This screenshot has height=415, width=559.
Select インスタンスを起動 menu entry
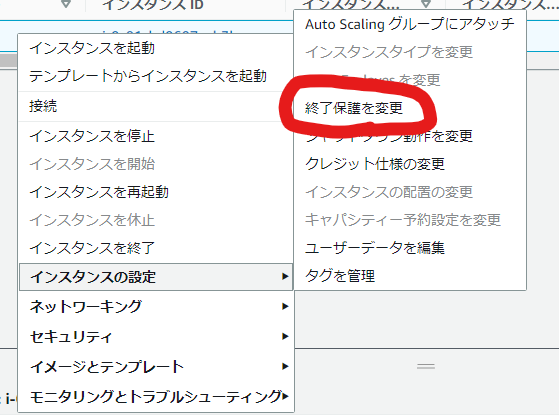click(92, 48)
